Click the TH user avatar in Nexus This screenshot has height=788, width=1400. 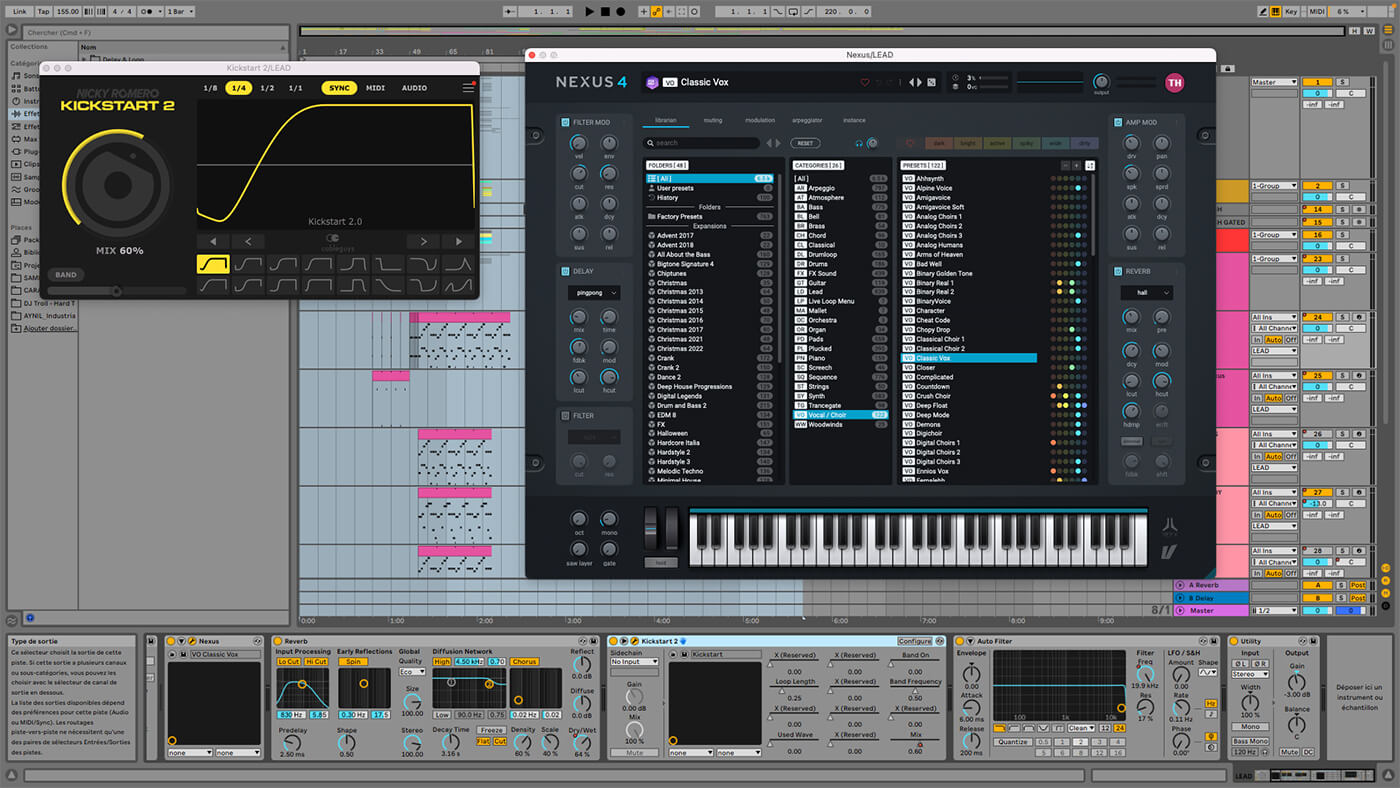[1174, 83]
